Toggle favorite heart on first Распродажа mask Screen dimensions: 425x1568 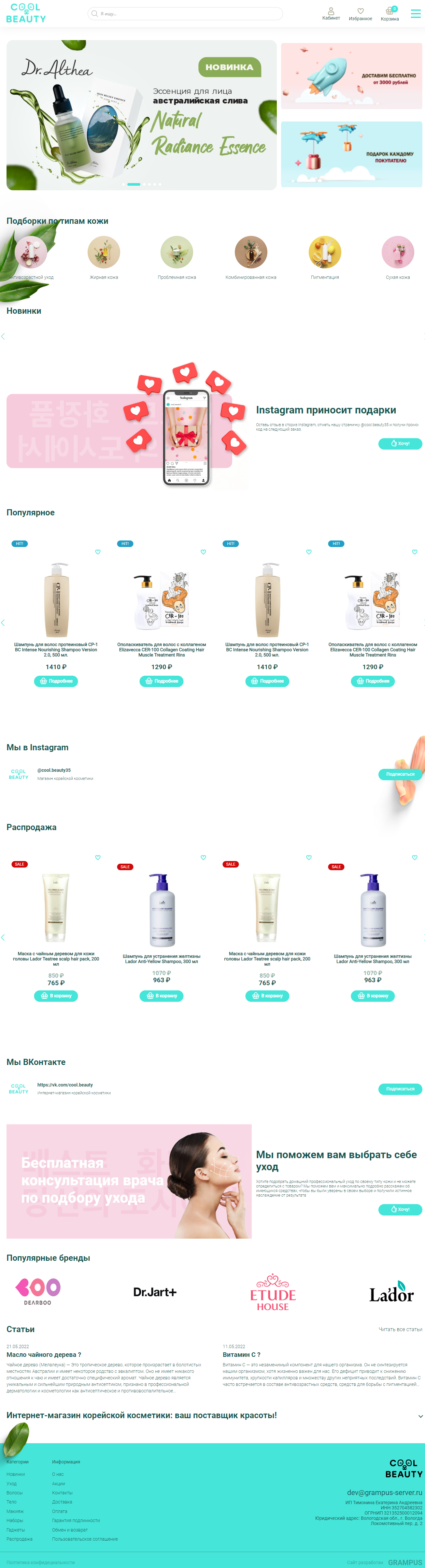coord(97,858)
